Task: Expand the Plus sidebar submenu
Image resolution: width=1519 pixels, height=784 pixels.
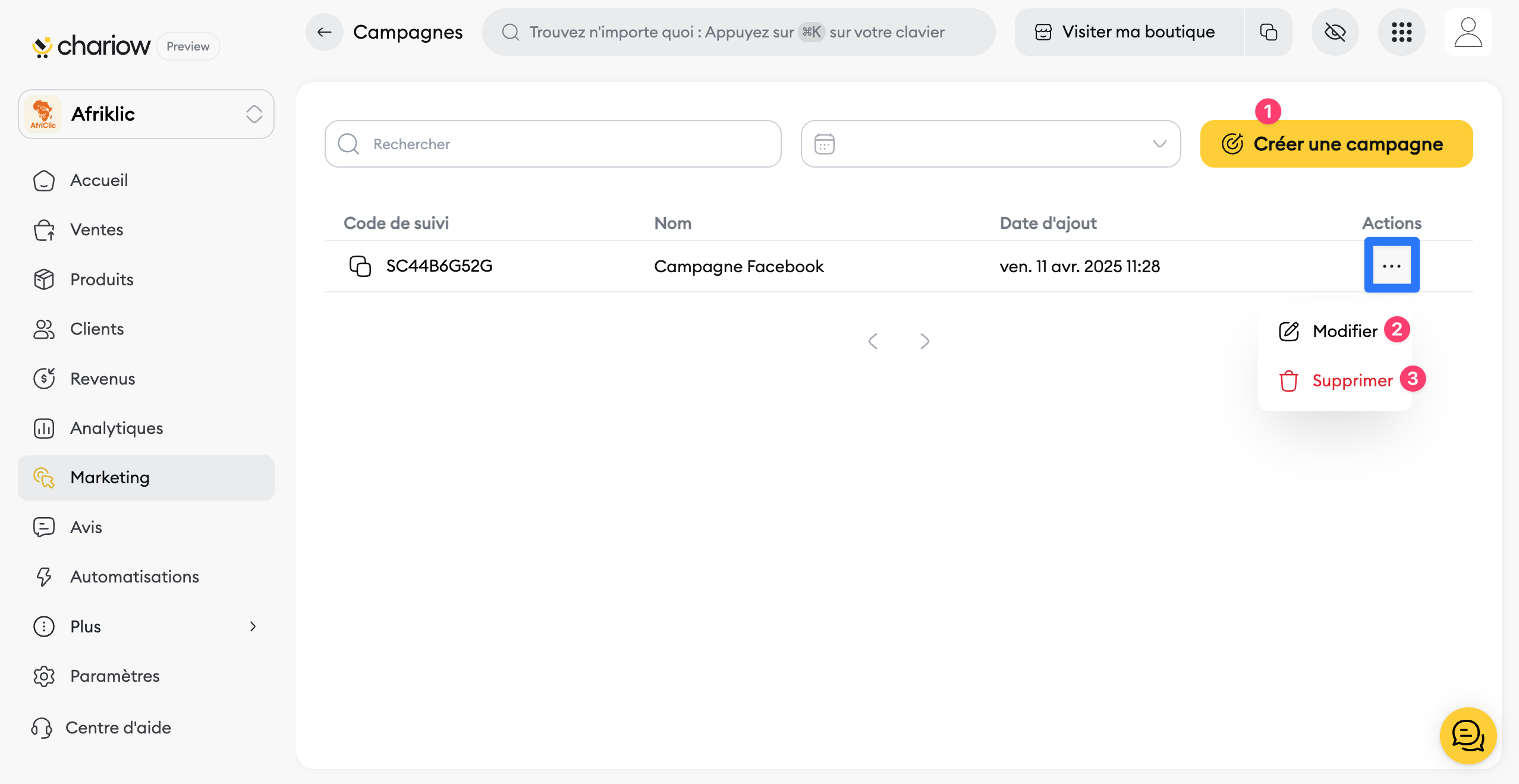Action: coord(146,626)
